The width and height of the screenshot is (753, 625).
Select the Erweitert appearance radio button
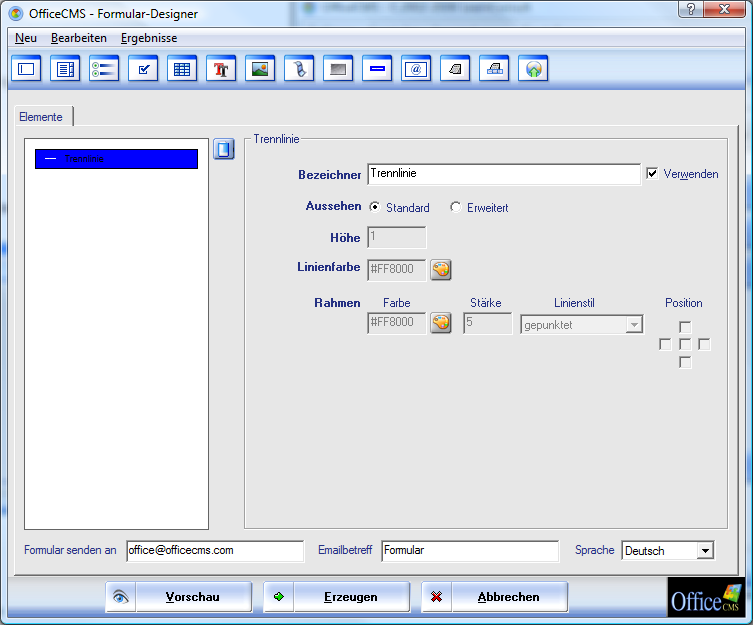[455, 207]
